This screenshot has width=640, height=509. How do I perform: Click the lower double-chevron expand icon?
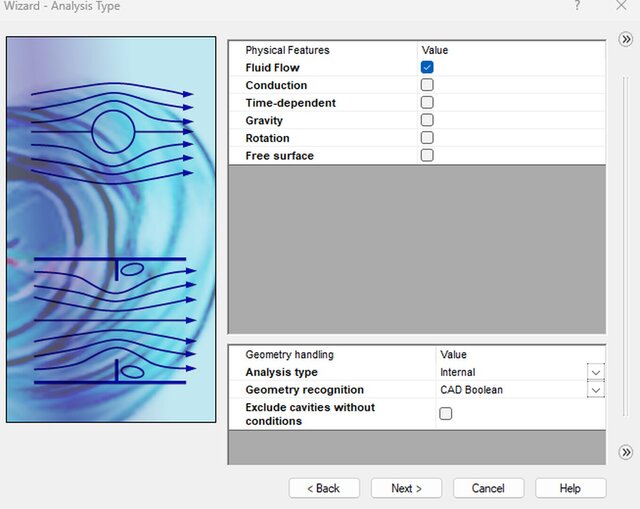pyautogui.click(x=625, y=452)
